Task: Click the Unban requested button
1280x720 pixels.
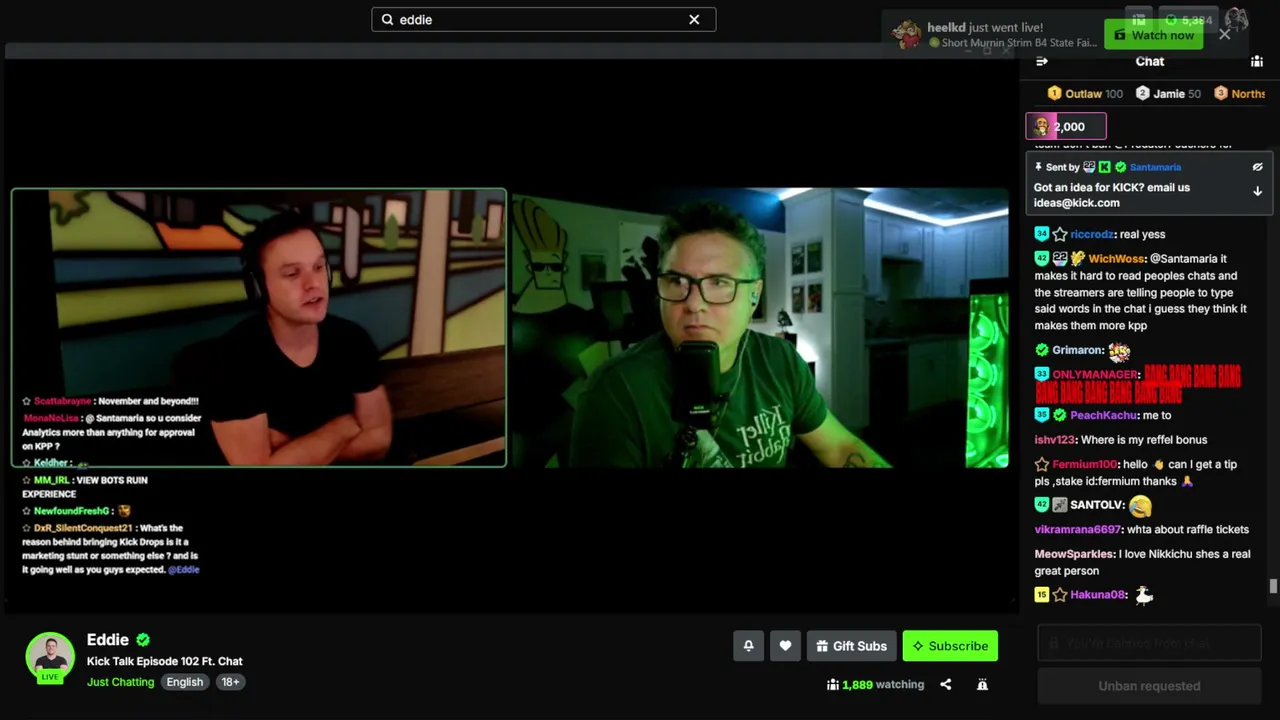Action: (1149, 686)
